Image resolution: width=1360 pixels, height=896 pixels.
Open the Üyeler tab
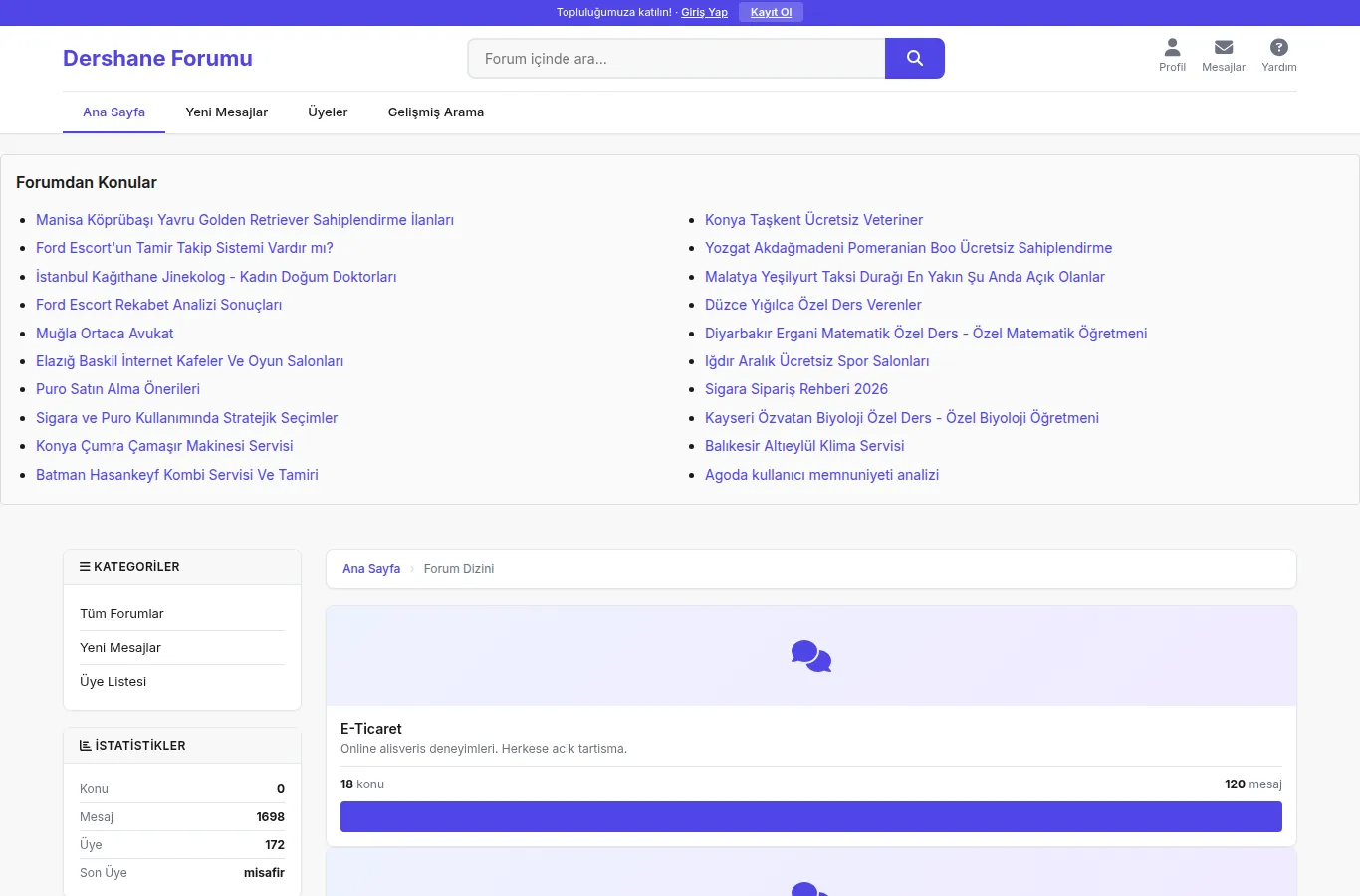(x=328, y=112)
